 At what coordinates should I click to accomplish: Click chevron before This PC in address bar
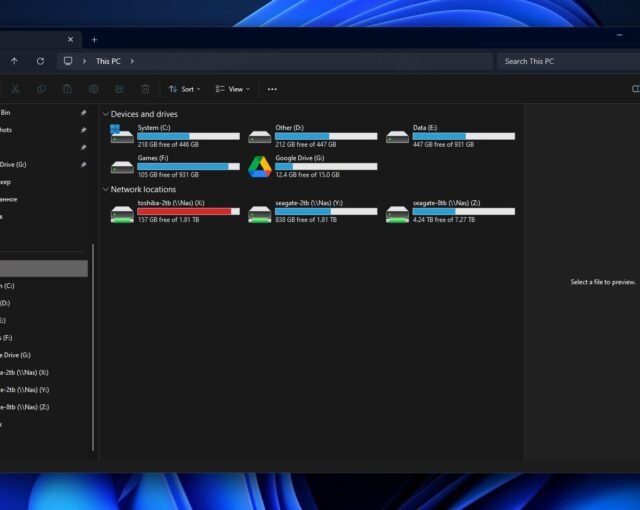[84, 61]
